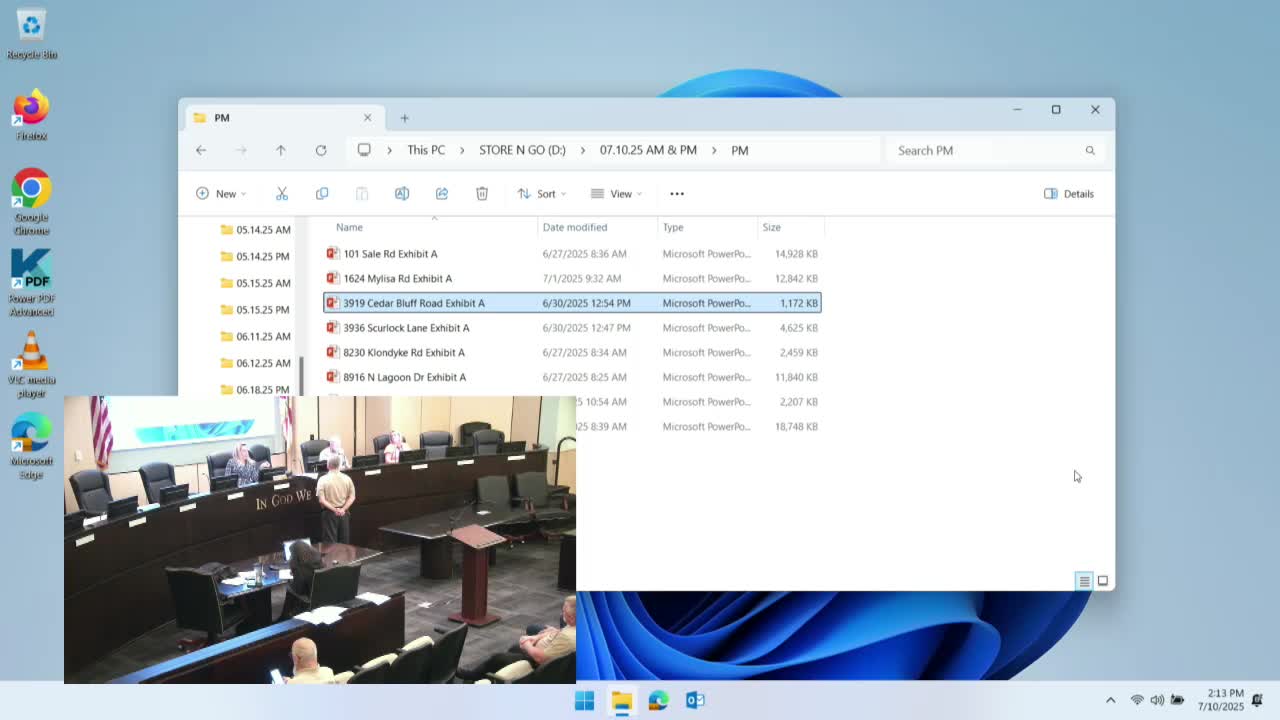Select file 101 Sale Rd Exhibit A
Screen dimensions: 1280x720
pyautogui.click(x=572, y=254)
